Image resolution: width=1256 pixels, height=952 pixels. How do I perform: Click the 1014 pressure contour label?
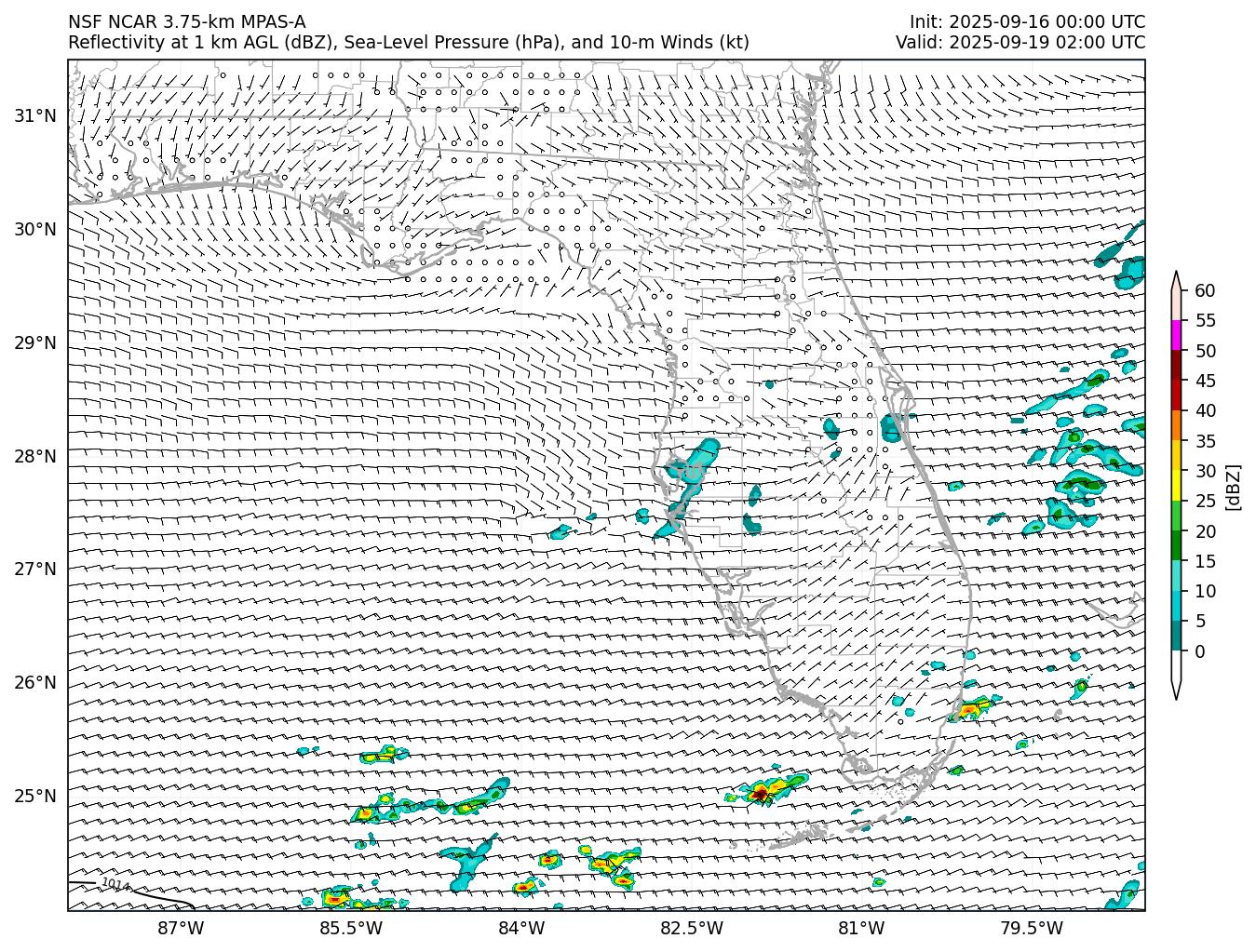click(115, 884)
